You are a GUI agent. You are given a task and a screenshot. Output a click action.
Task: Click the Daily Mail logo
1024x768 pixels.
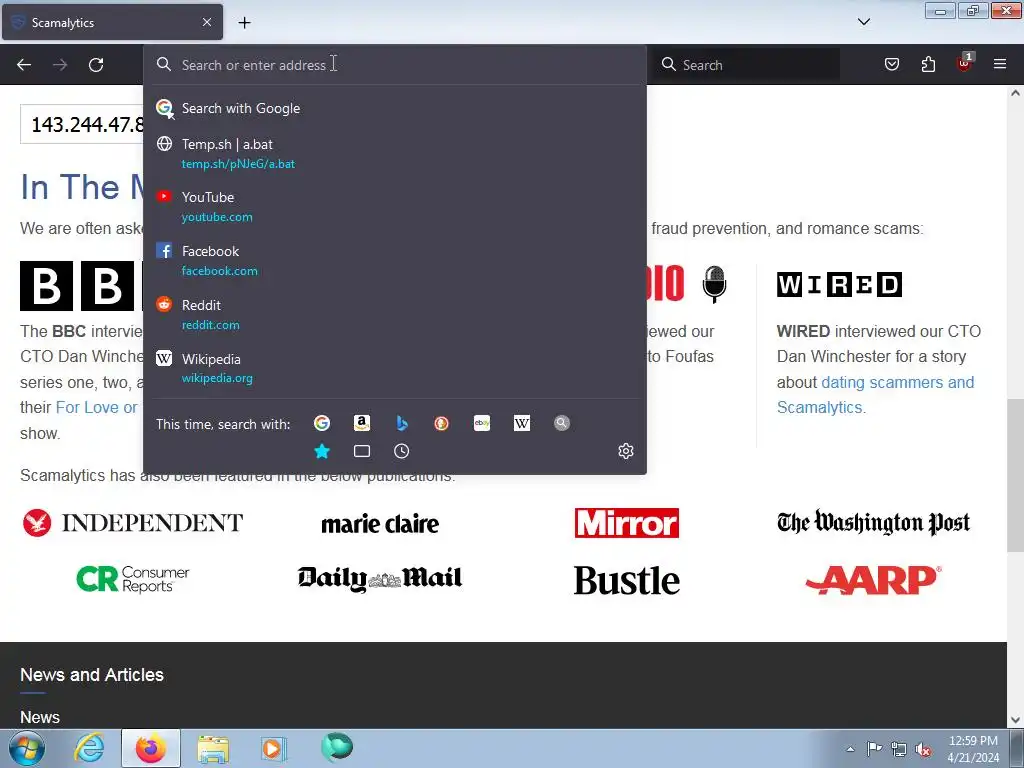[380, 579]
